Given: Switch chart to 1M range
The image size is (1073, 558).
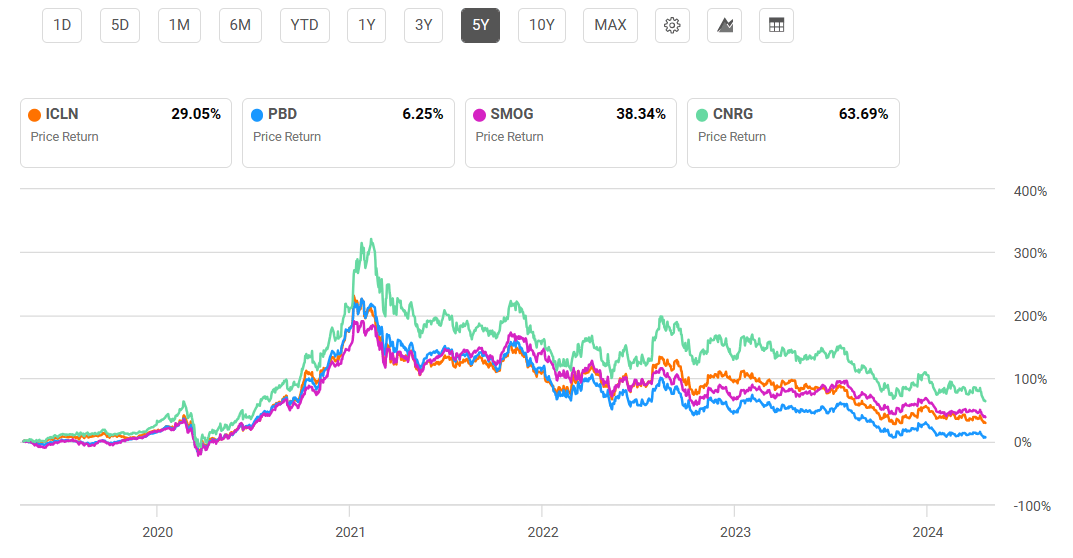Looking at the screenshot, I should 179,25.
